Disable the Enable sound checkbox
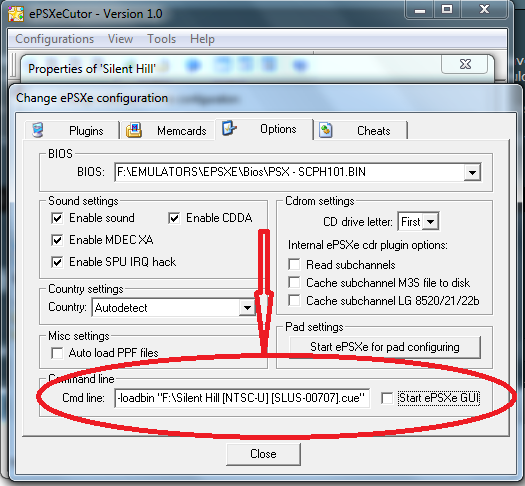Image resolution: width=525 pixels, height=486 pixels. (57, 218)
